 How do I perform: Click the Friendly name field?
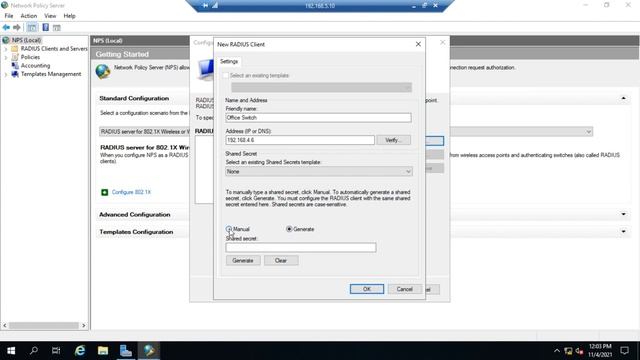[318, 118]
